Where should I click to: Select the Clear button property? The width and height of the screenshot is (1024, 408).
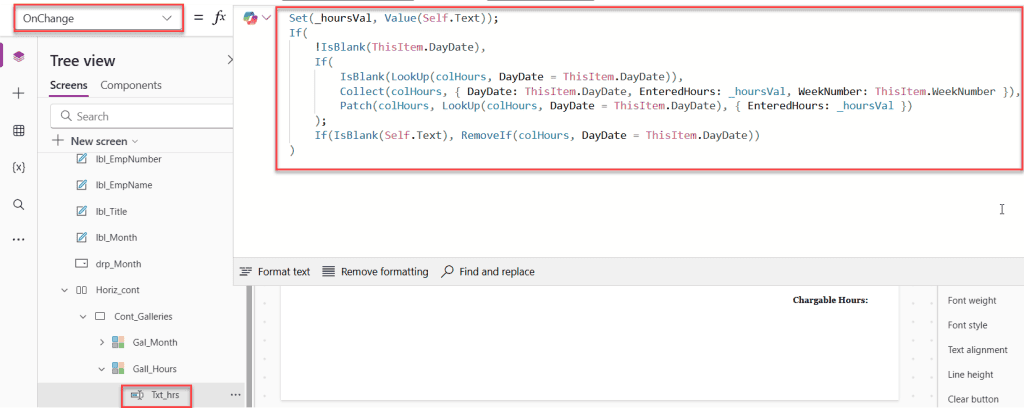coord(974,399)
